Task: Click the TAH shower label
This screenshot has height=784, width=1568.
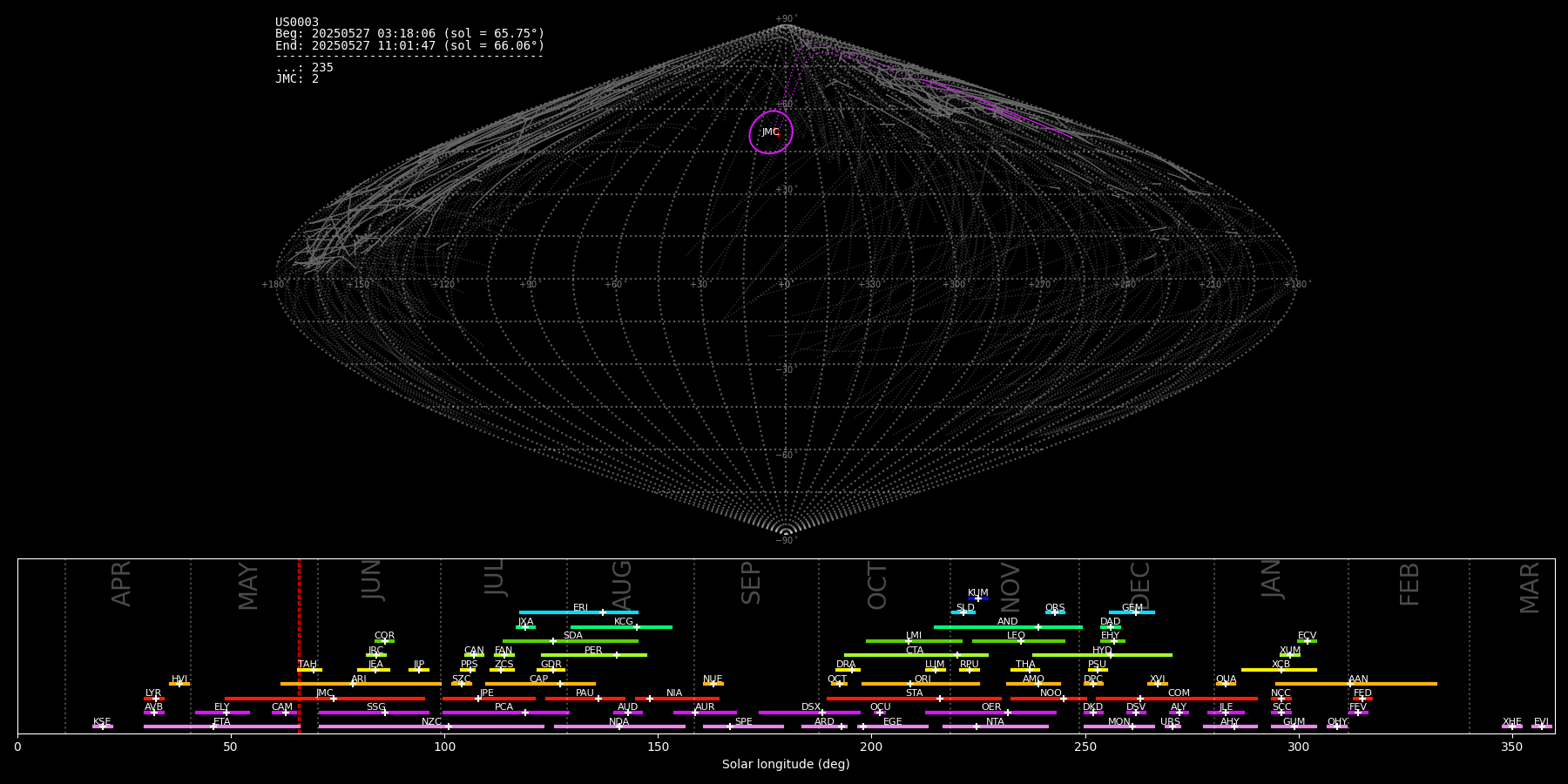Action: coord(308,664)
